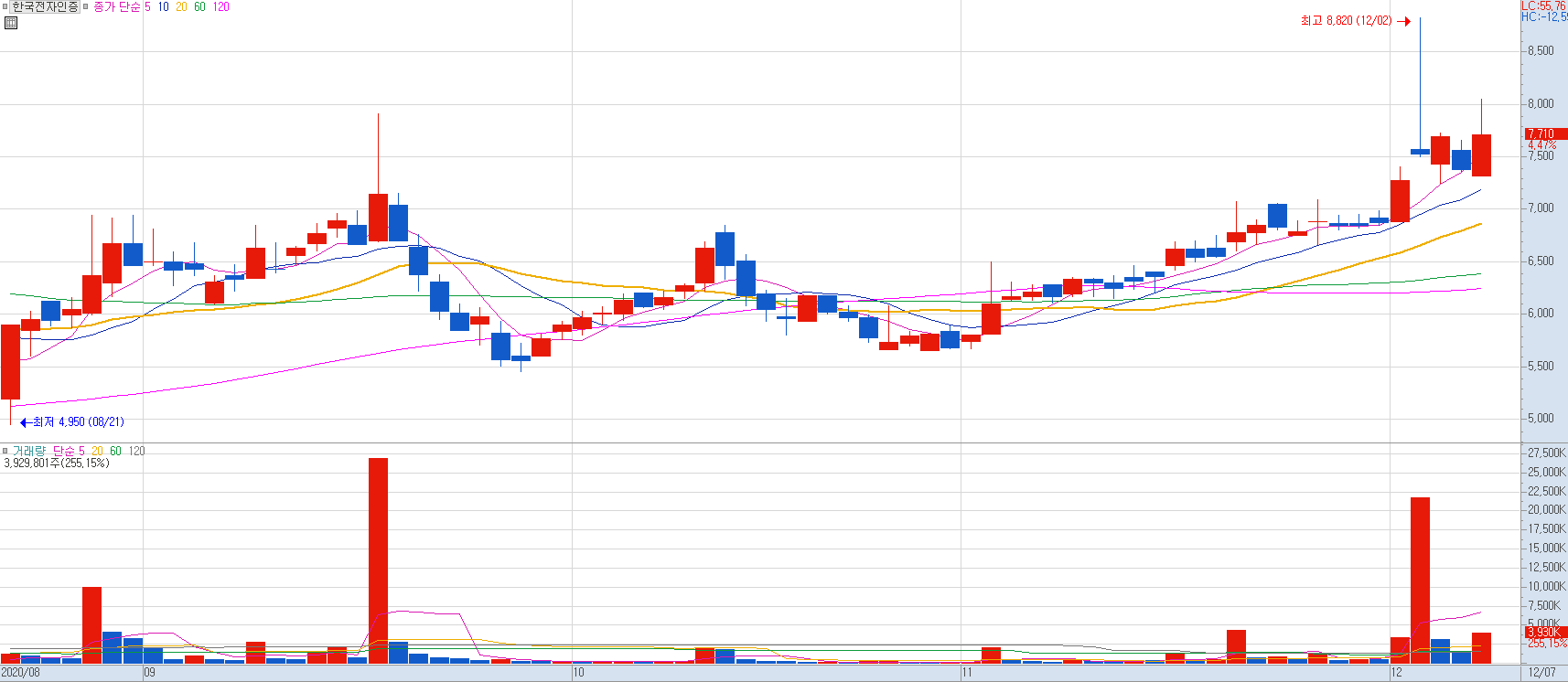Click the volume 120-day average legend

point(136,451)
